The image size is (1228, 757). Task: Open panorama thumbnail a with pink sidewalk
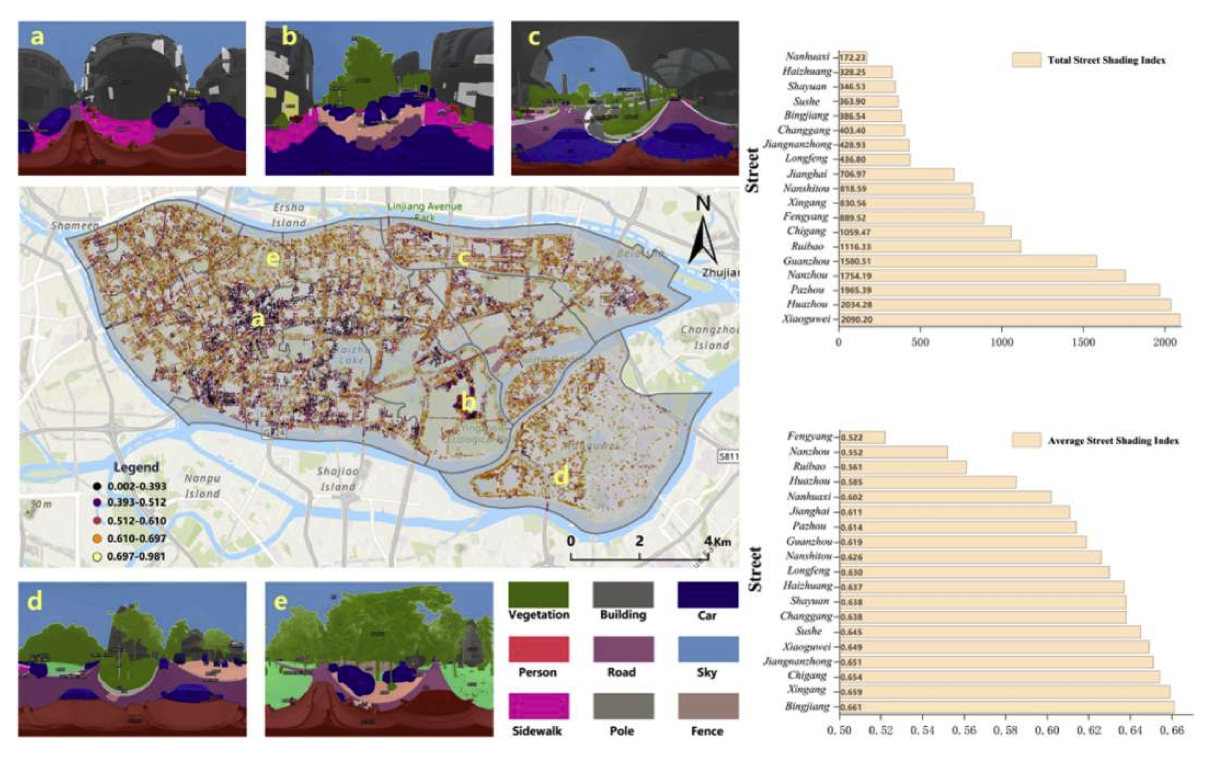[131, 97]
